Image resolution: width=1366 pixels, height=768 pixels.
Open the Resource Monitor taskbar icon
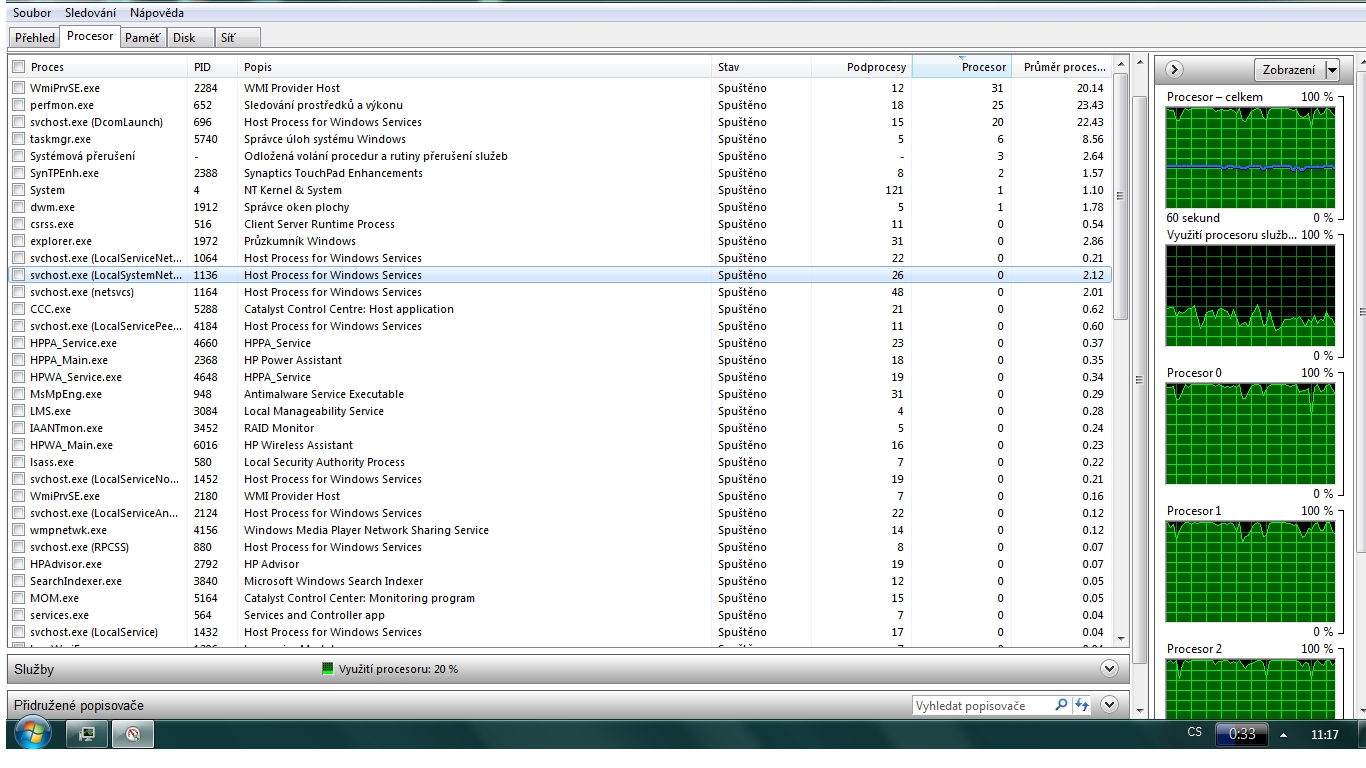coord(132,734)
